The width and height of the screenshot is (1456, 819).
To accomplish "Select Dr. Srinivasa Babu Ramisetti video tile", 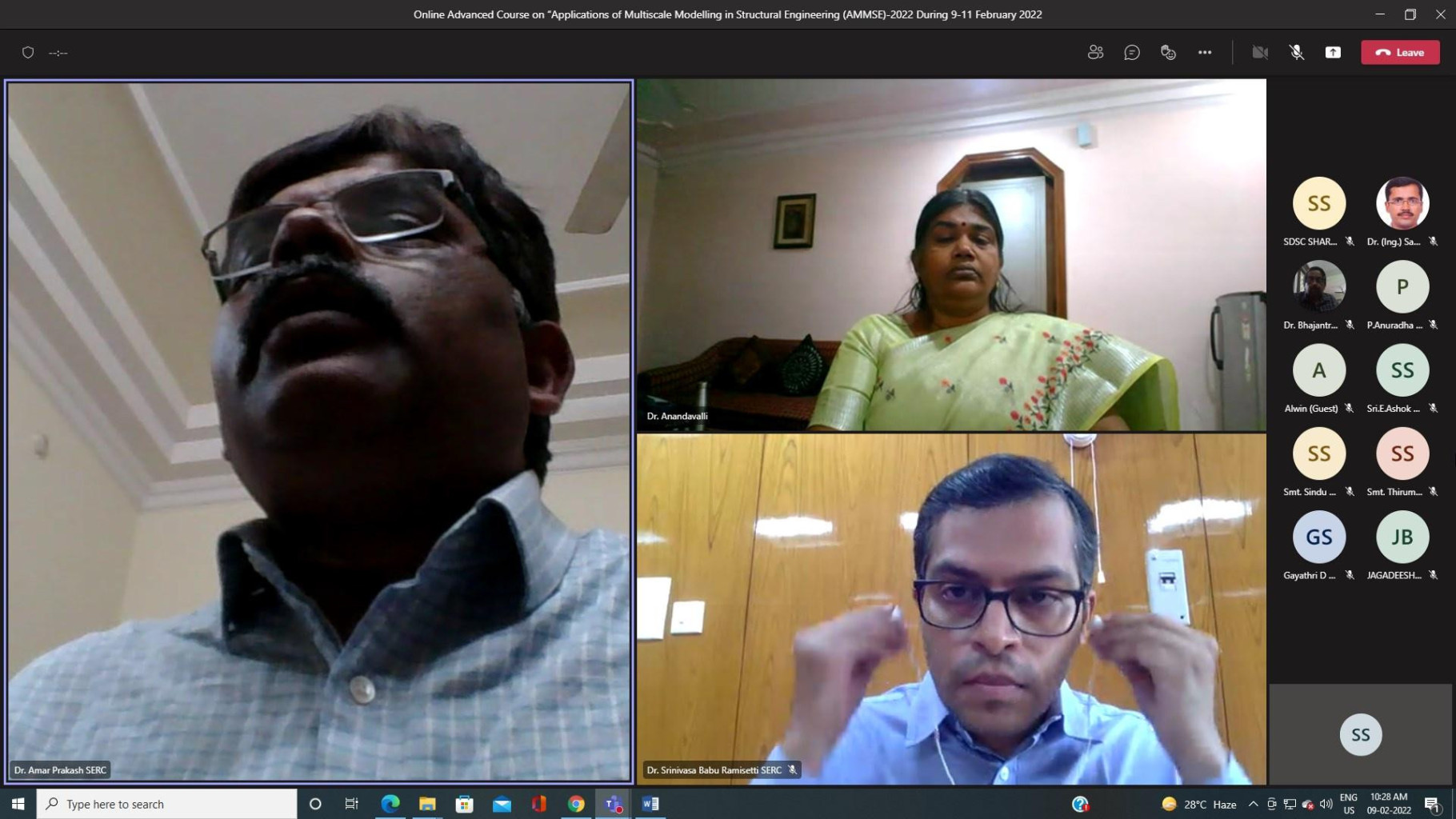I will click(951, 609).
